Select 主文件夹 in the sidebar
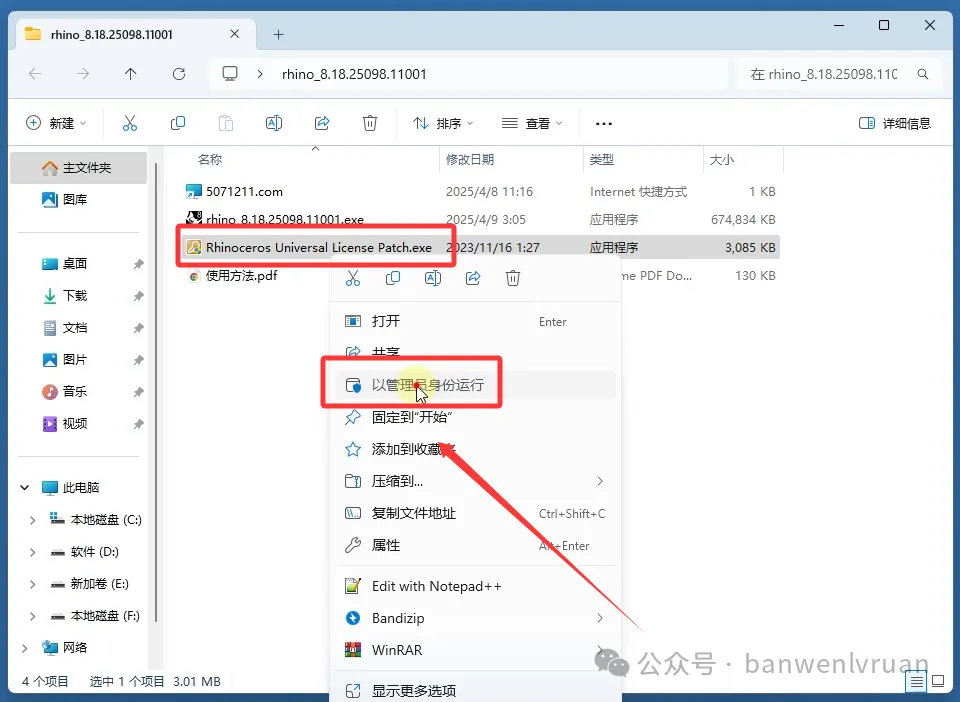This screenshot has width=960, height=702. 78,168
